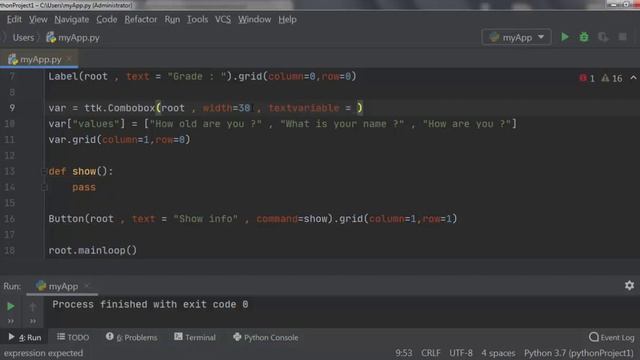Click "Process finished with exit code 0" output
The height and width of the screenshot is (360, 640).
coord(150,304)
